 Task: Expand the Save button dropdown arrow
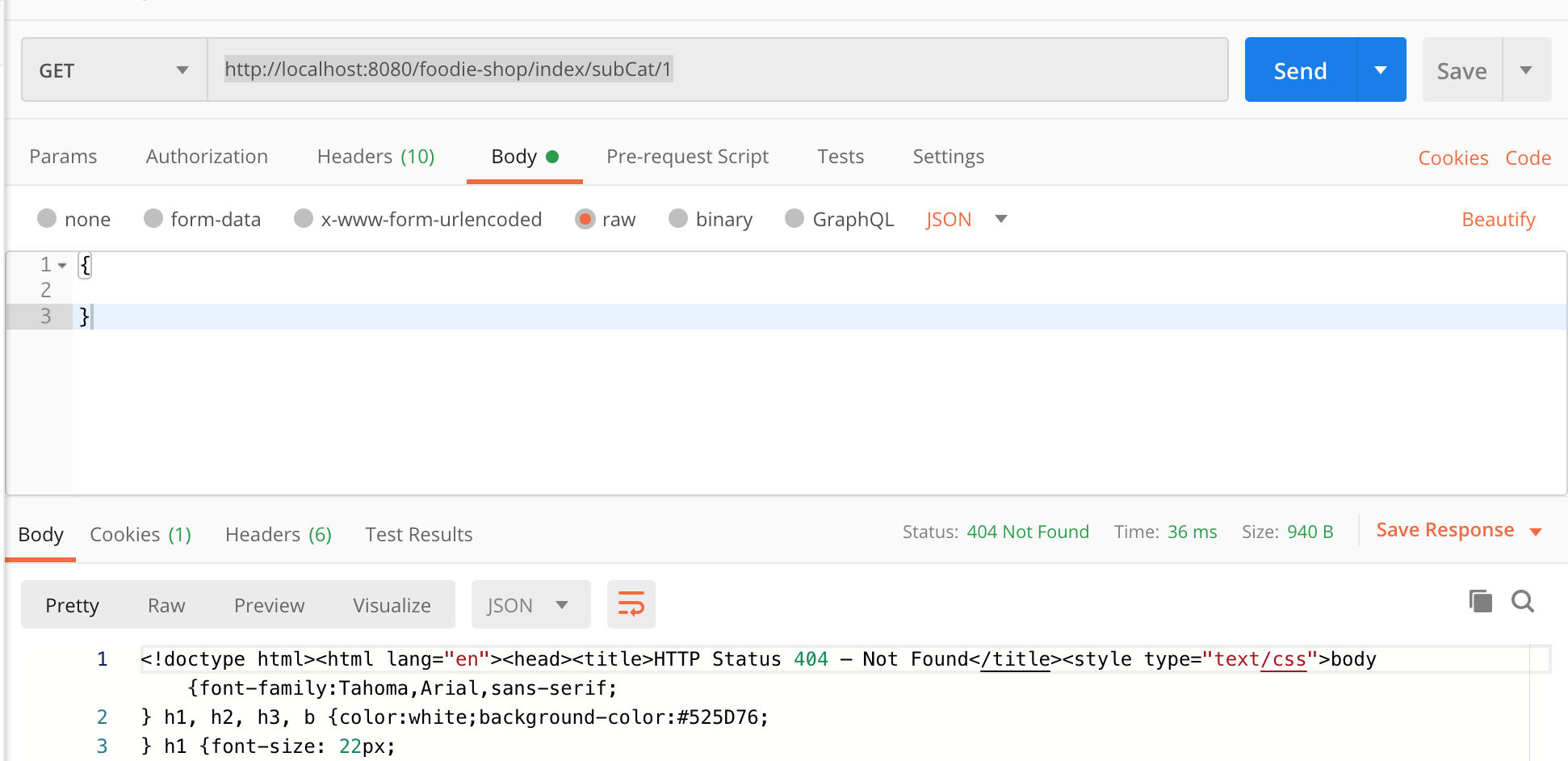1526,70
